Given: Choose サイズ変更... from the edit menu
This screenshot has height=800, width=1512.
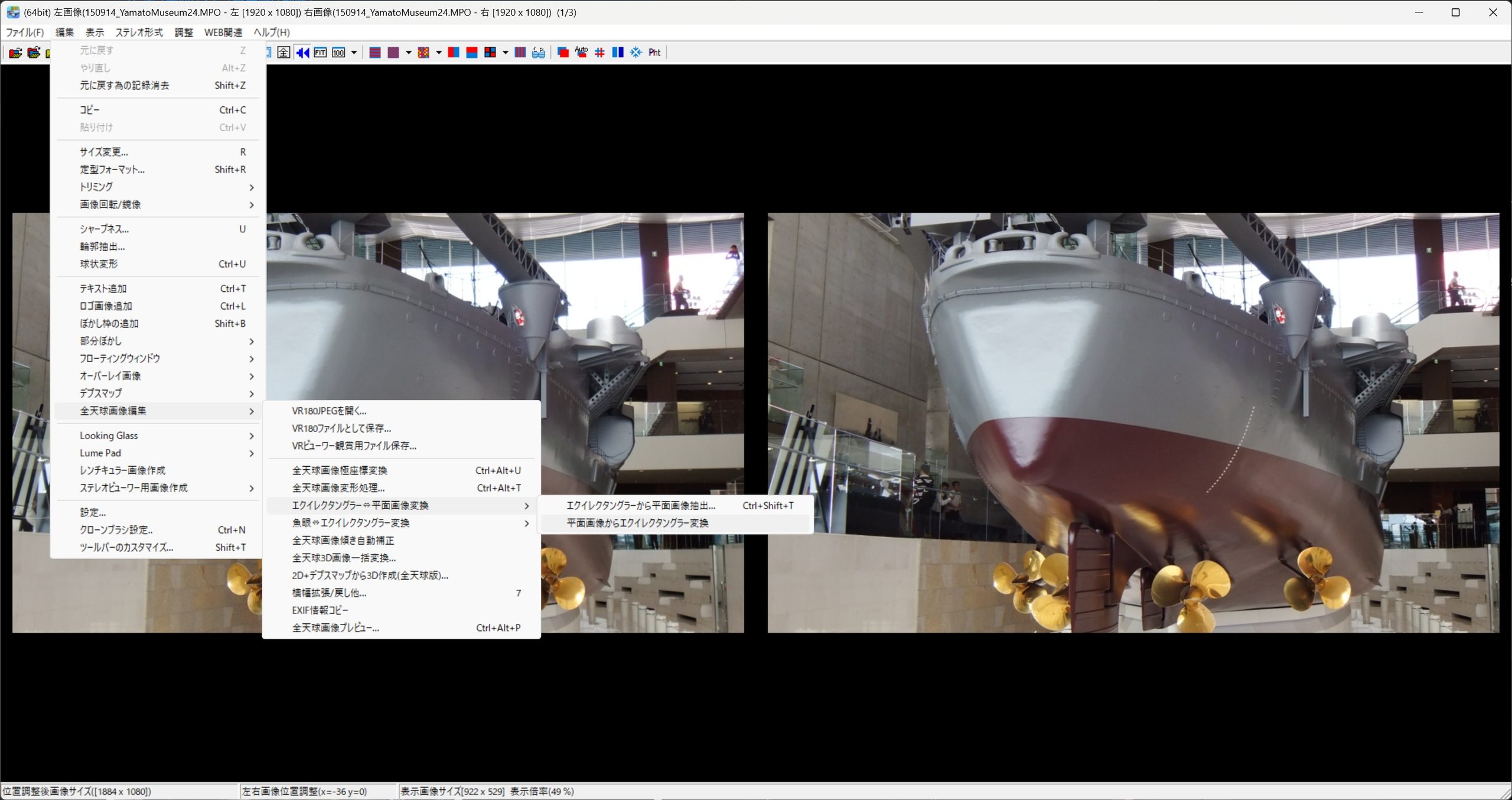Looking at the screenshot, I should 158,152.
